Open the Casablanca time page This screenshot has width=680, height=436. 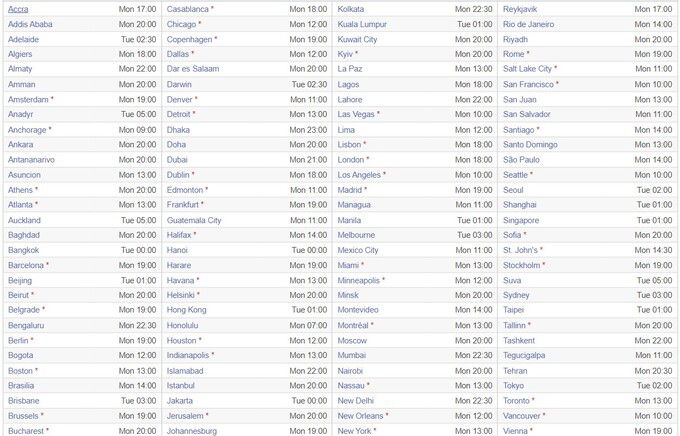[187, 9]
